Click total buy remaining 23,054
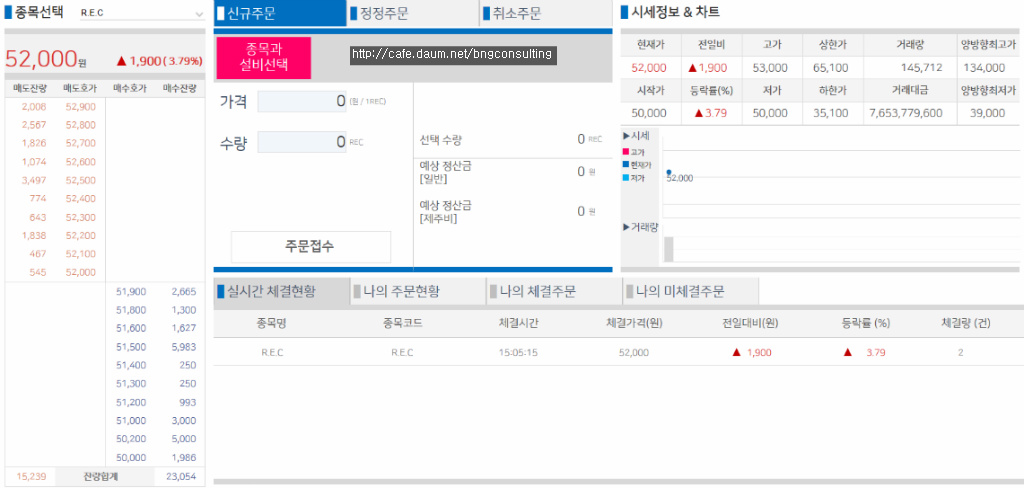 (181, 476)
